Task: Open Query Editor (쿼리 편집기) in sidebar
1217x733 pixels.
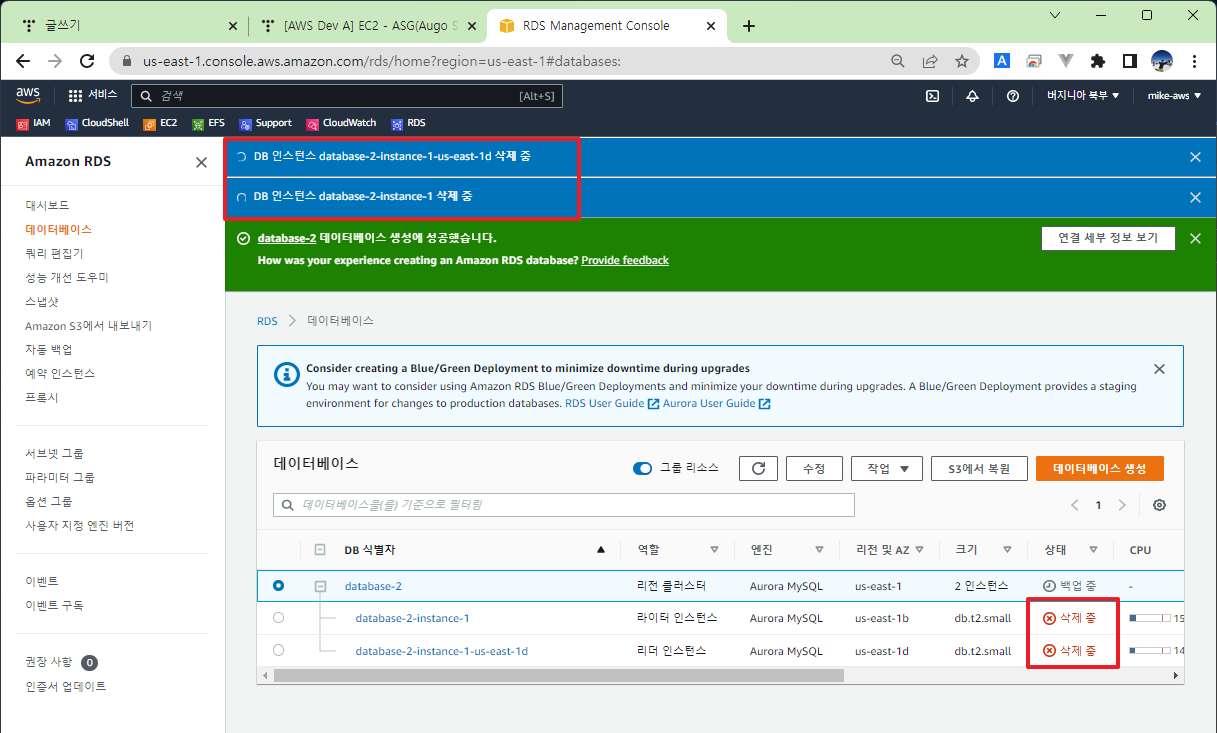Action: click(54, 253)
